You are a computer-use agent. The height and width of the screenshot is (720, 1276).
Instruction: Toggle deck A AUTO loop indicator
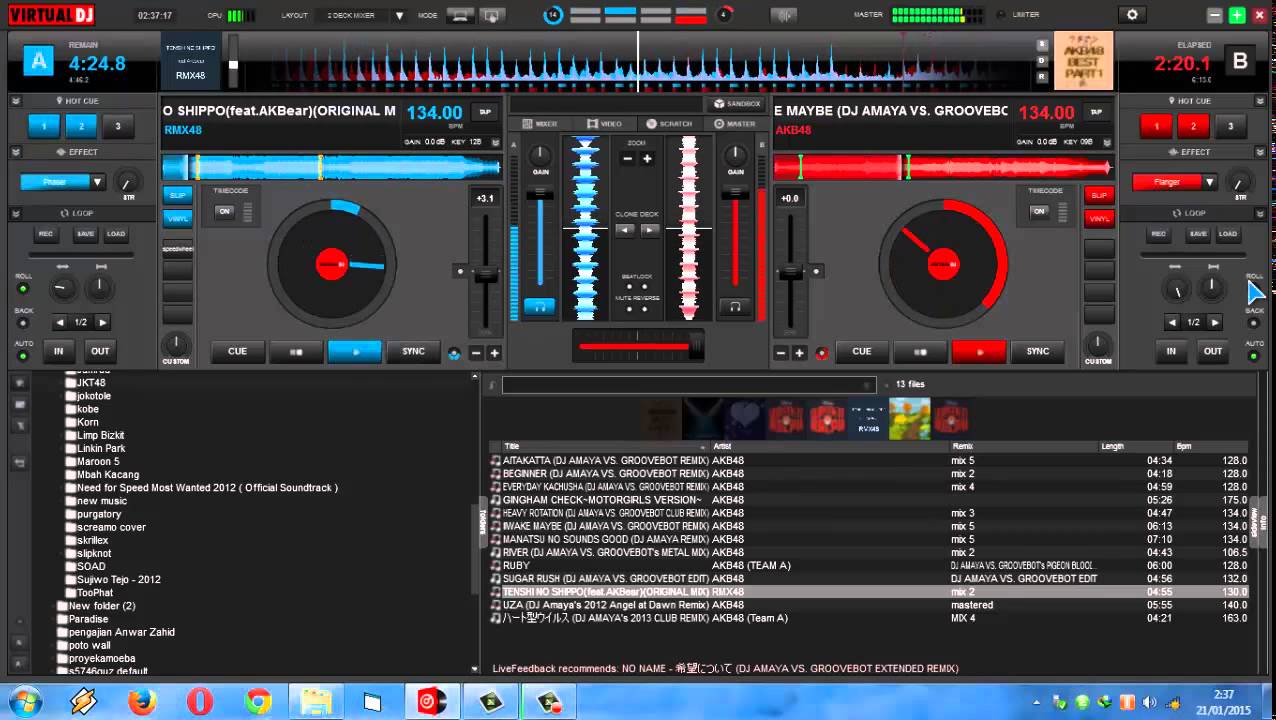click(x=22, y=355)
